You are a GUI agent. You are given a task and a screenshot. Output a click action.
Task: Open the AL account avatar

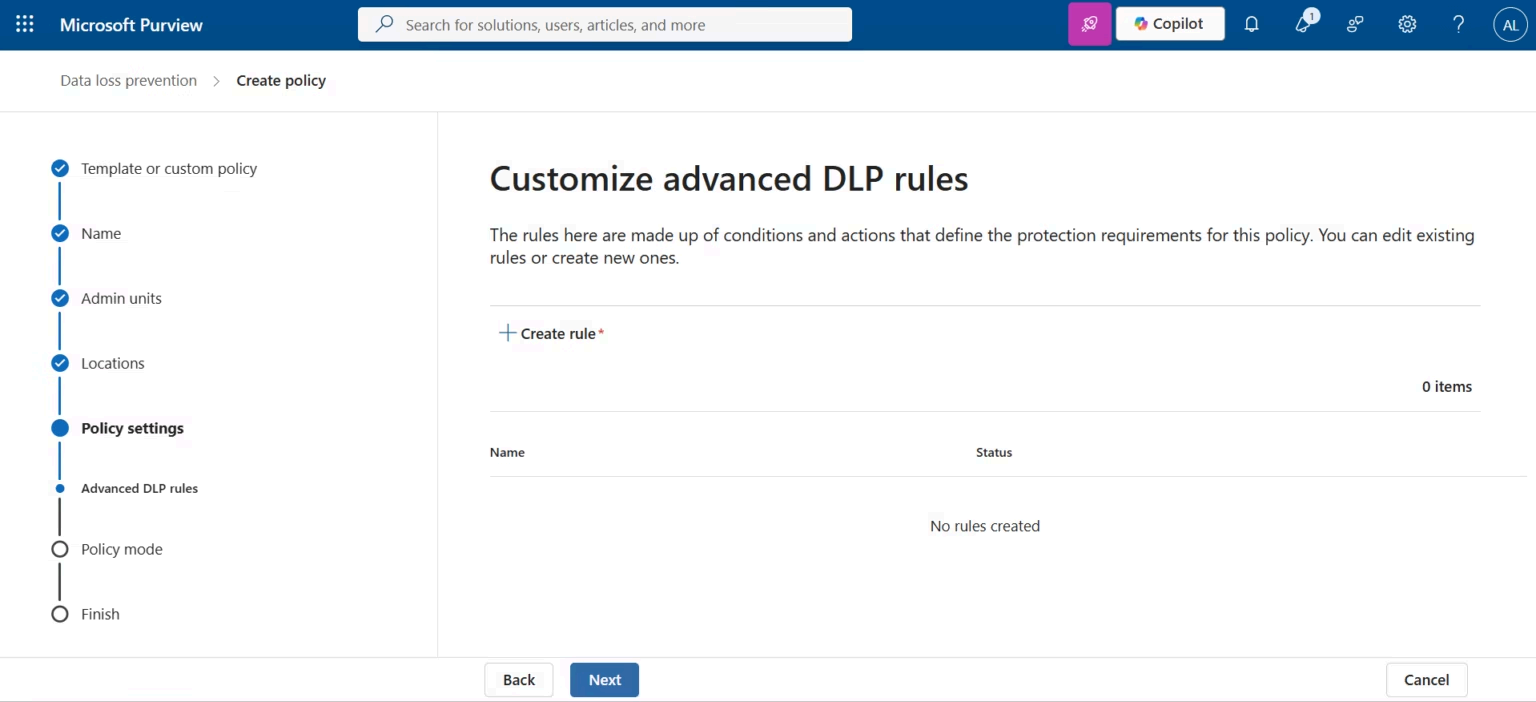click(x=1511, y=24)
